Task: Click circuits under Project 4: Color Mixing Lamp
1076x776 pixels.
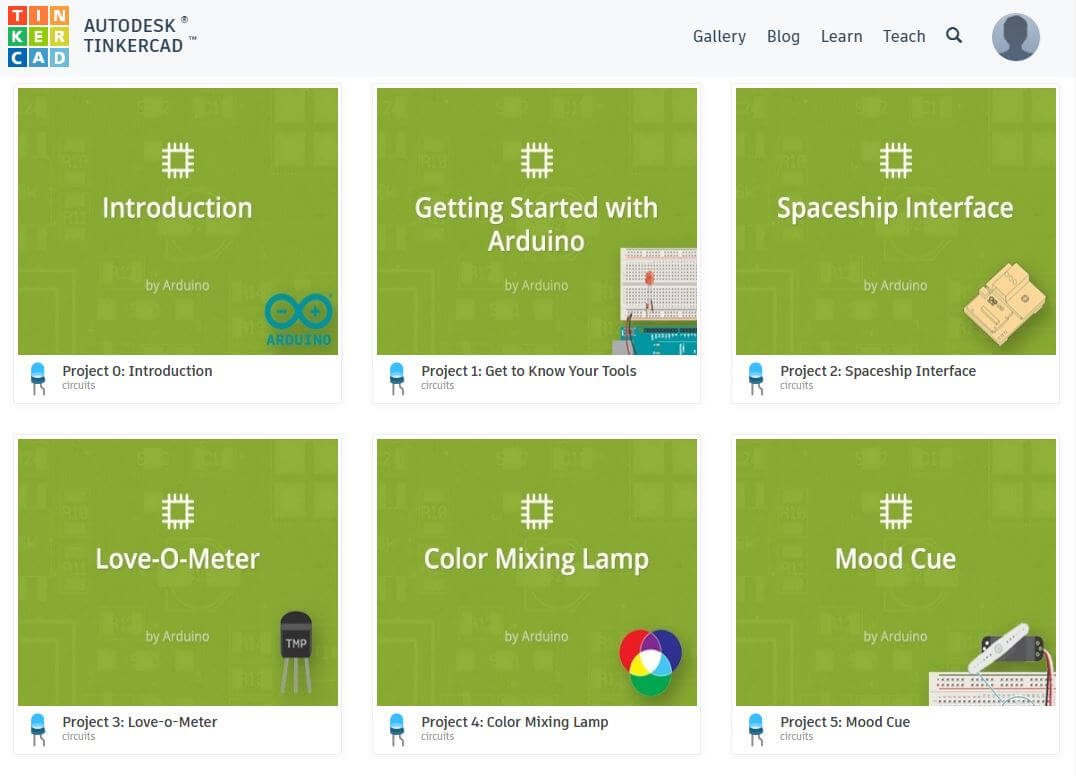Action: tap(437, 737)
